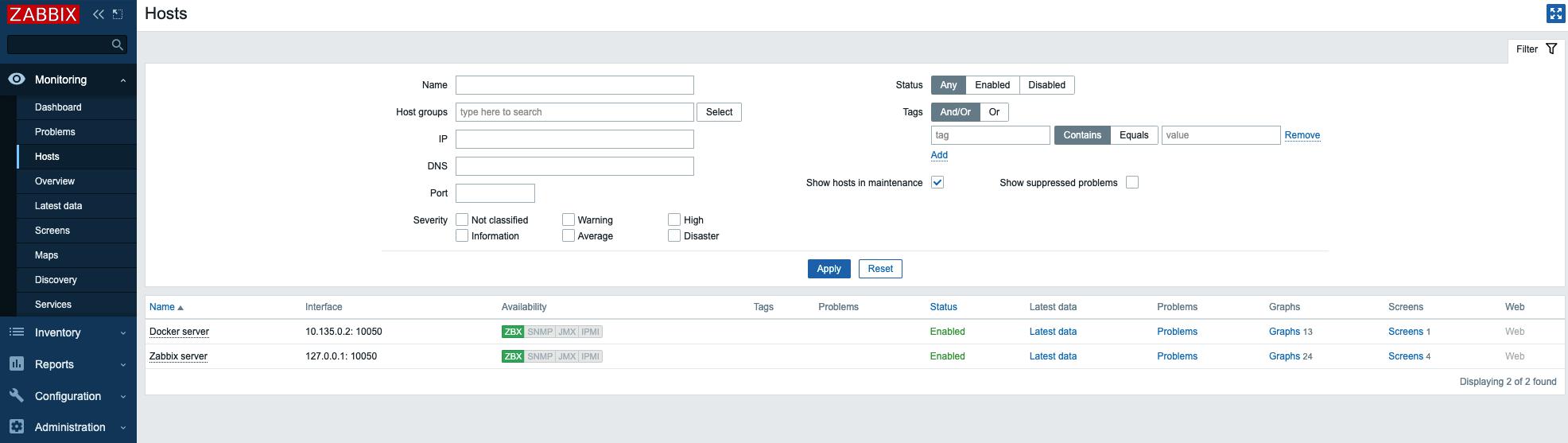Collapse the sidebar with double-chevron icon
1568x443 pixels.
tap(99, 14)
